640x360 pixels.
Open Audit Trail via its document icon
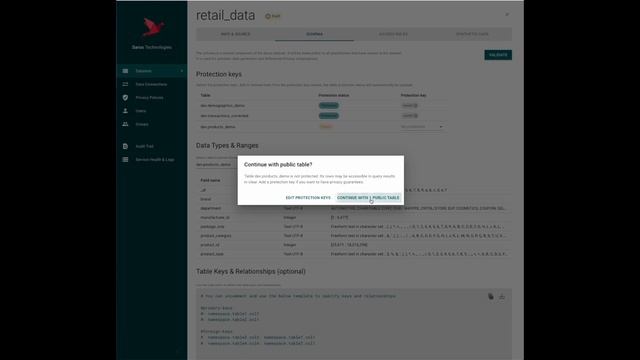pyautogui.click(x=125, y=146)
